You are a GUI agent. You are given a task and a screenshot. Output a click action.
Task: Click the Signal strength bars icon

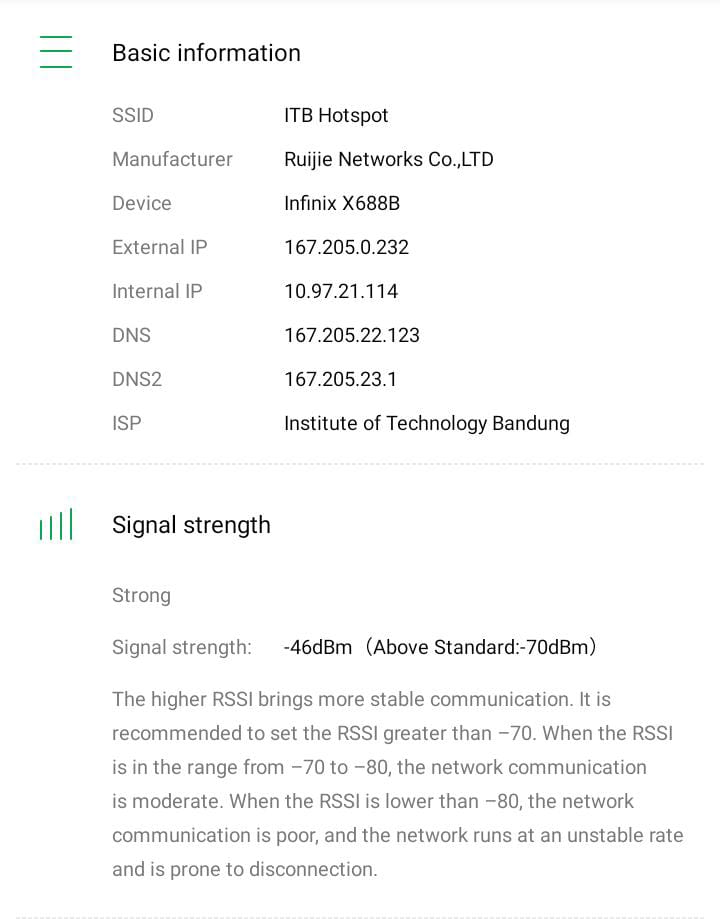tap(56, 525)
